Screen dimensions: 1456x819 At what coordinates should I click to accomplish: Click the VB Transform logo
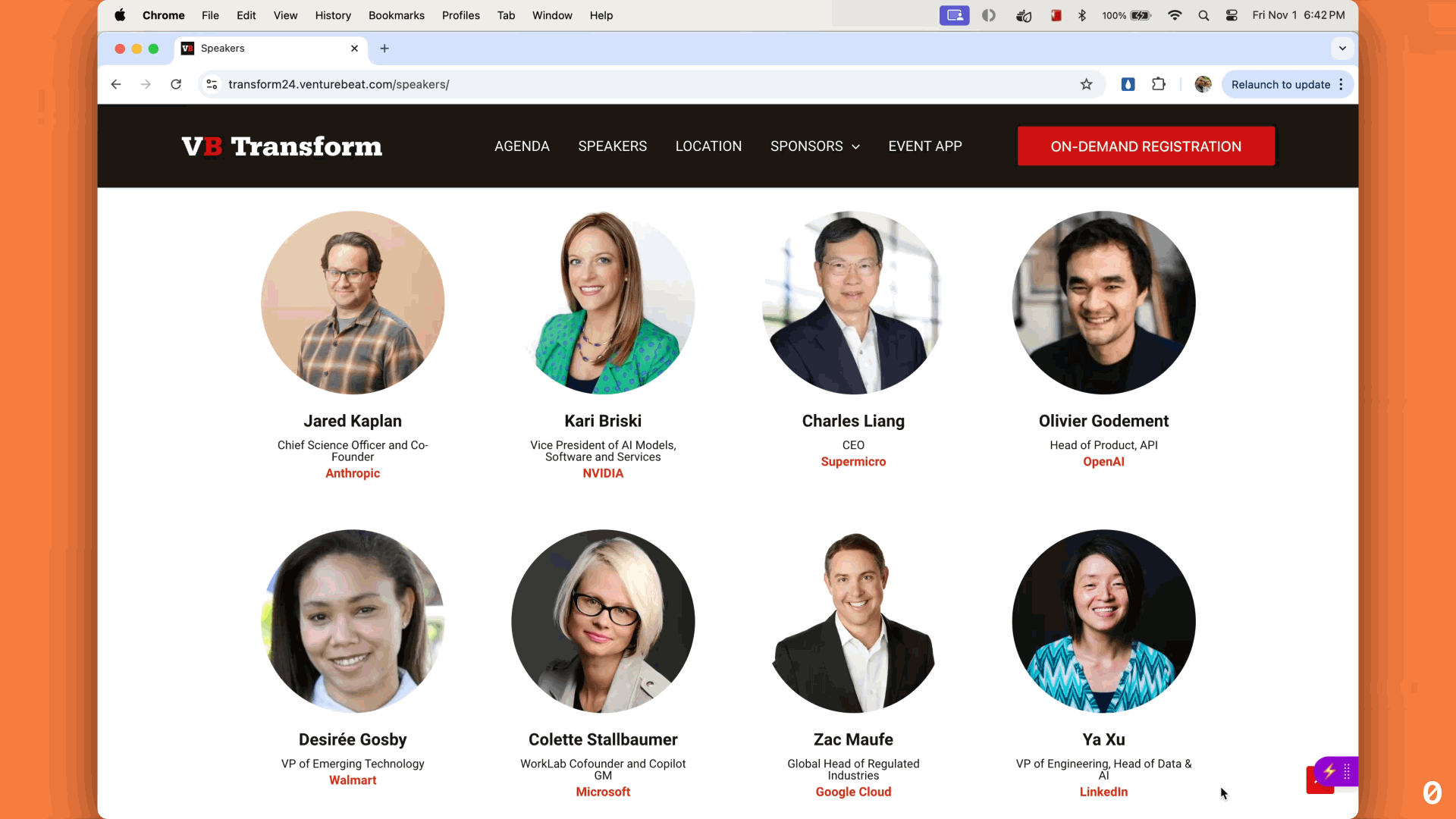281,146
